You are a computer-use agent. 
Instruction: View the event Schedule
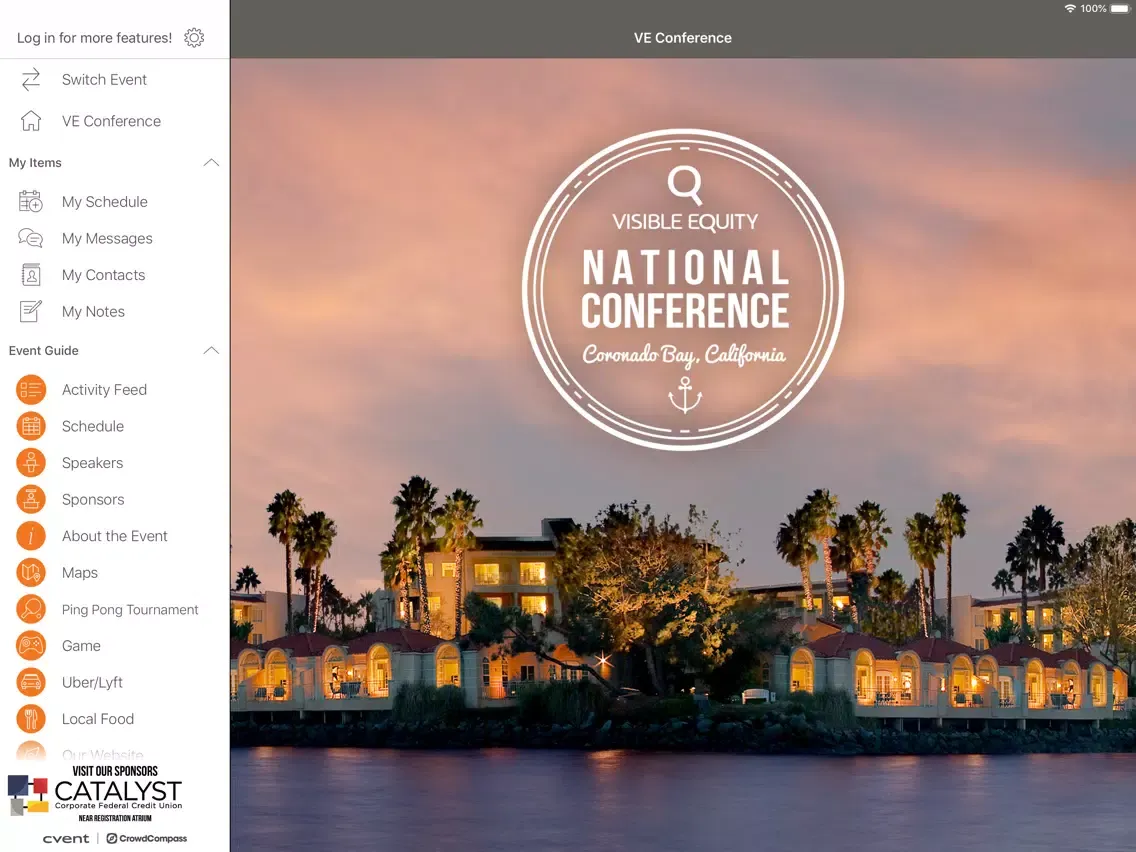[x=114, y=427]
